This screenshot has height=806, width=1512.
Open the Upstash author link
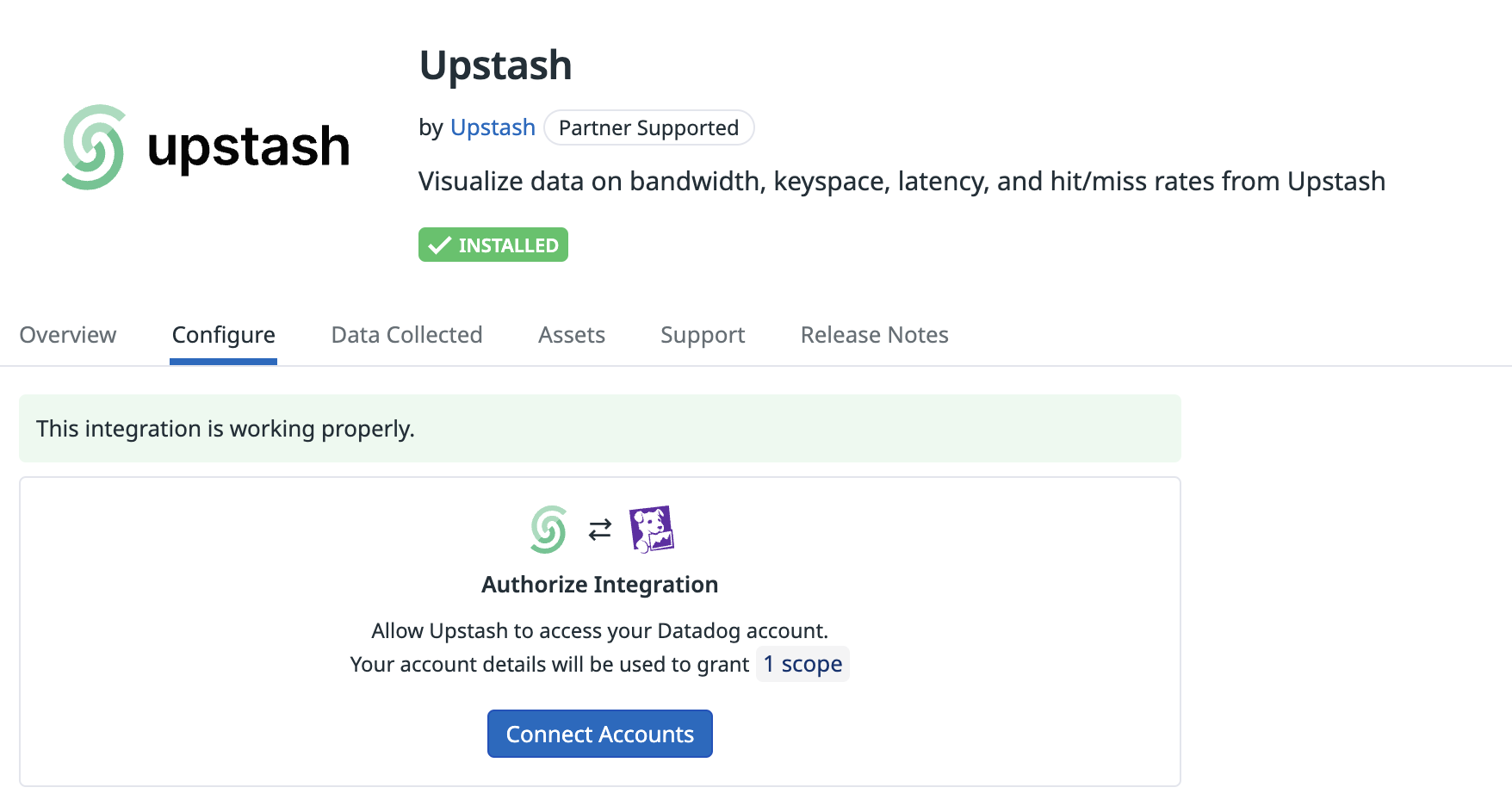coord(493,127)
